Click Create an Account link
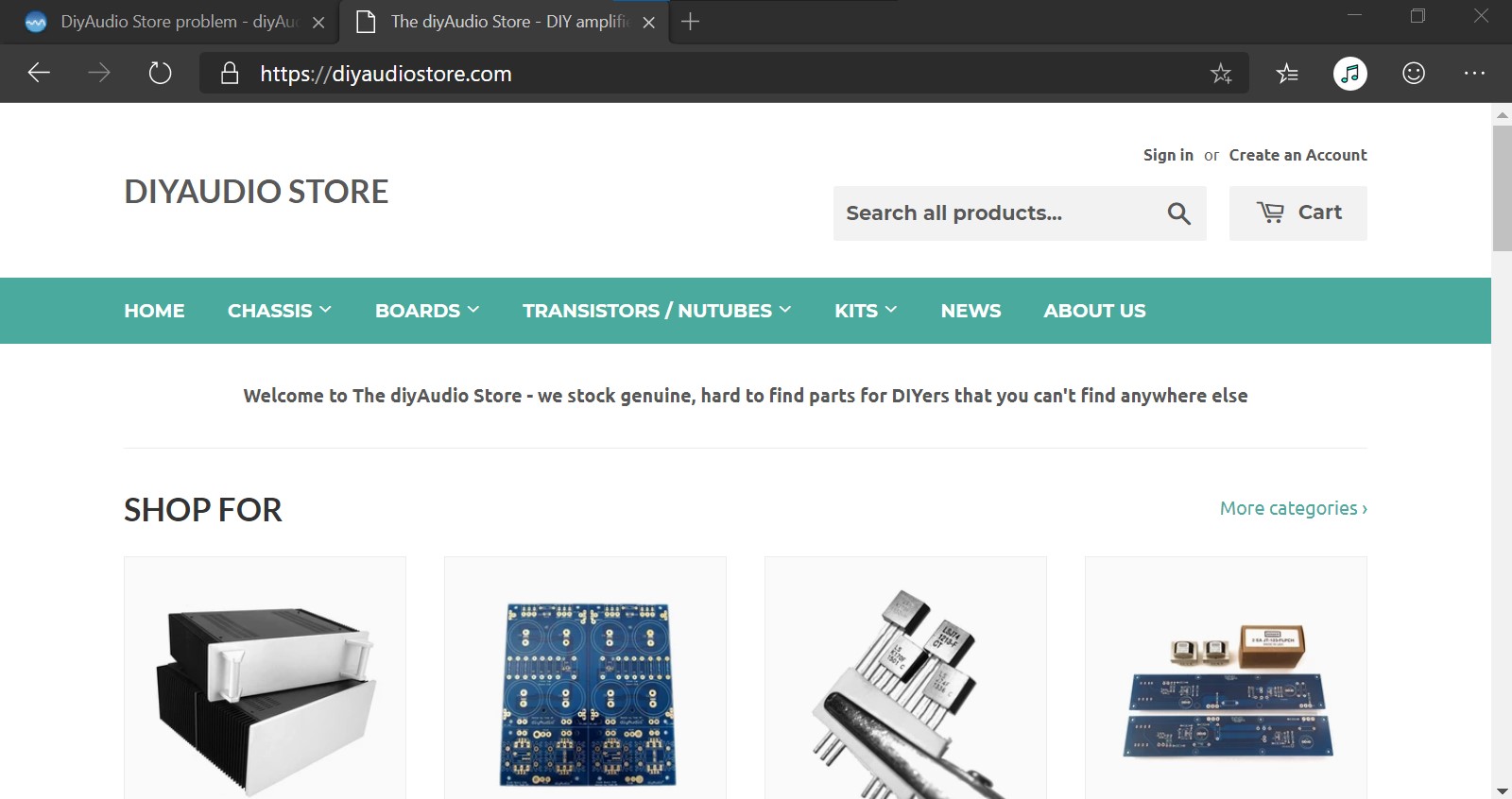Screen dimensions: 1512x799 tap(1297, 155)
